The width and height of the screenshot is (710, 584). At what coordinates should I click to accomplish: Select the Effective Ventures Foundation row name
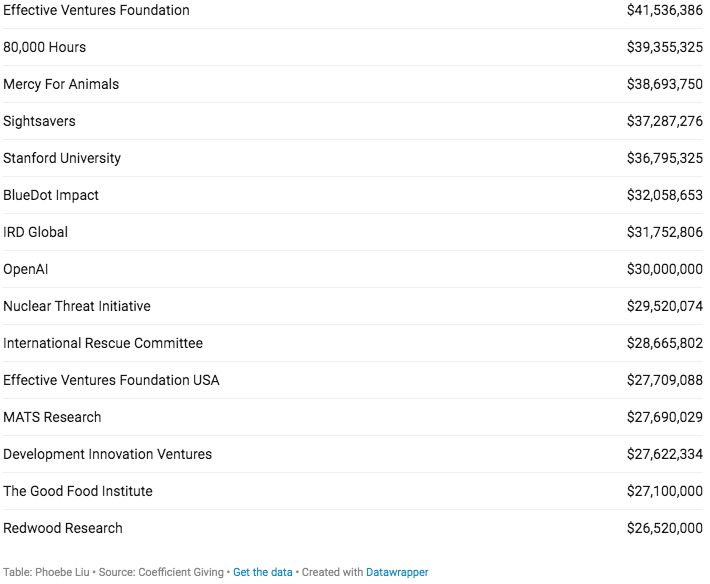click(96, 10)
